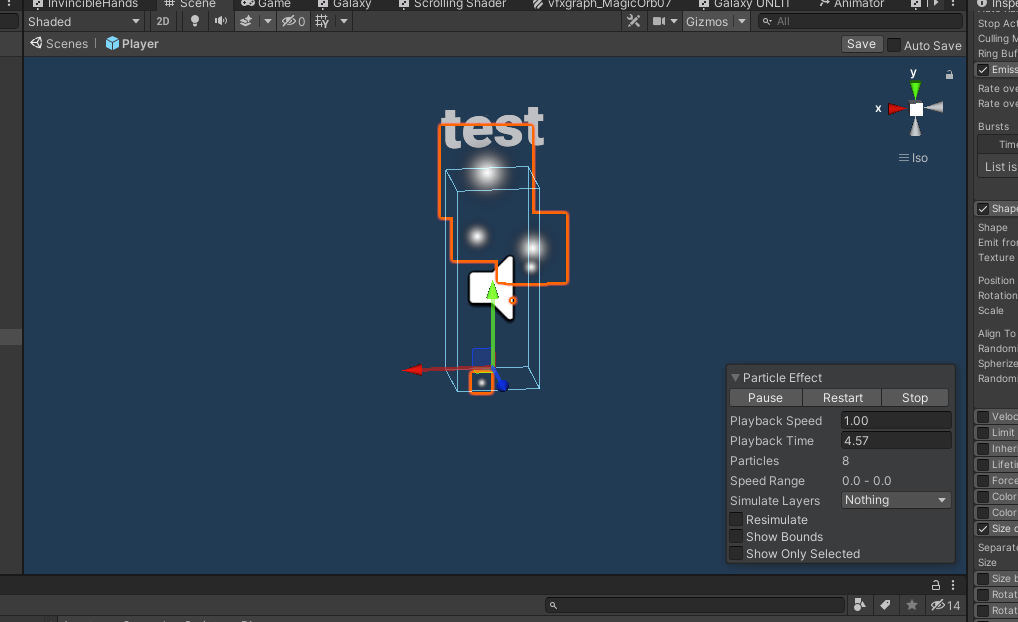This screenshot has width=1018, height=622.
Task: Click the scene camera settings icon
Action: [660, 21]
